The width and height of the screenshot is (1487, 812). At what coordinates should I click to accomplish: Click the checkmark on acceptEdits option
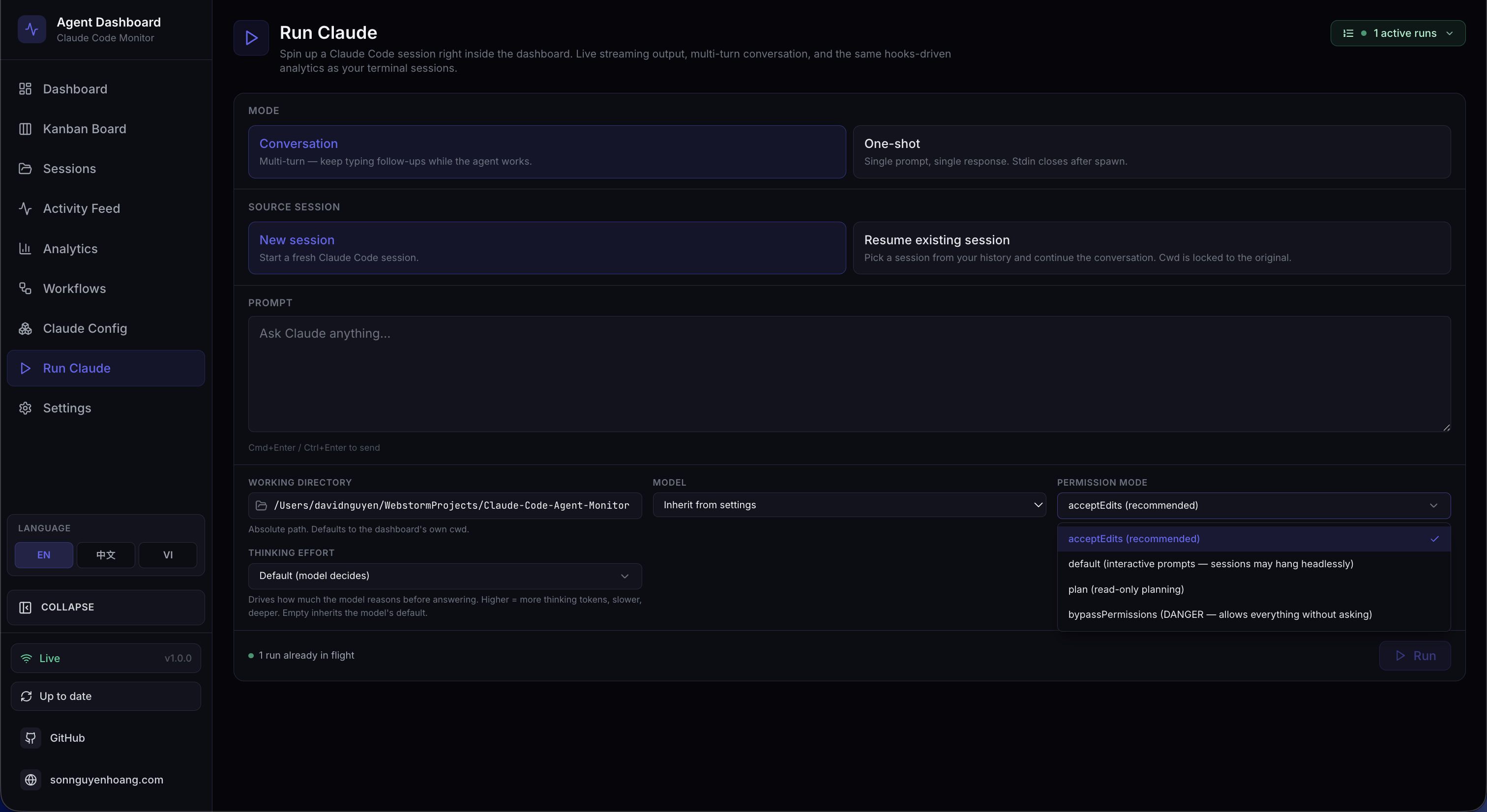tap(1434, 539)
